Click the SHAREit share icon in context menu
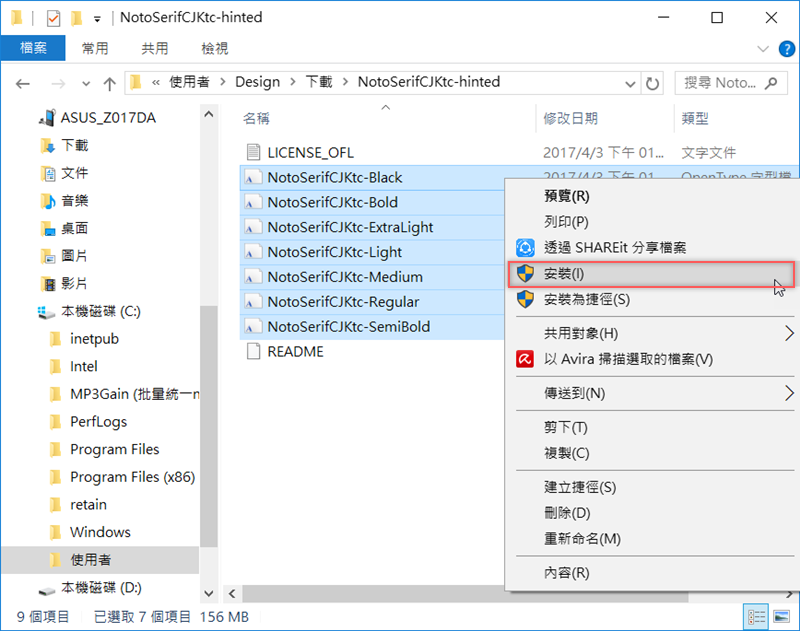 [x=525, y=248]
